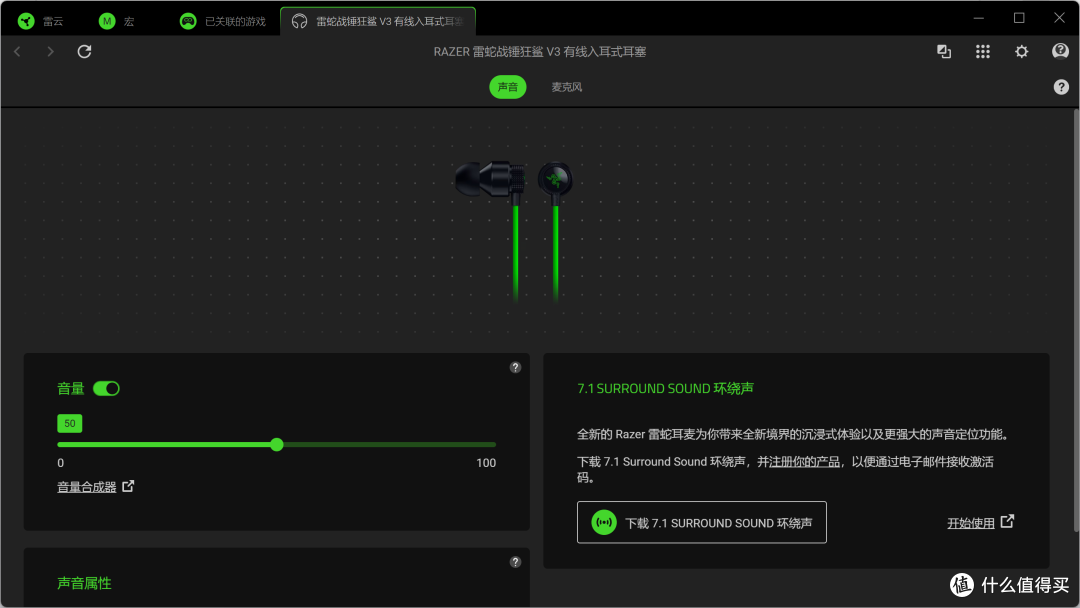Image resolution: width=1080 pixels, height=608 pixels.
Task: Open the modules grid icon
Action: 983,52
